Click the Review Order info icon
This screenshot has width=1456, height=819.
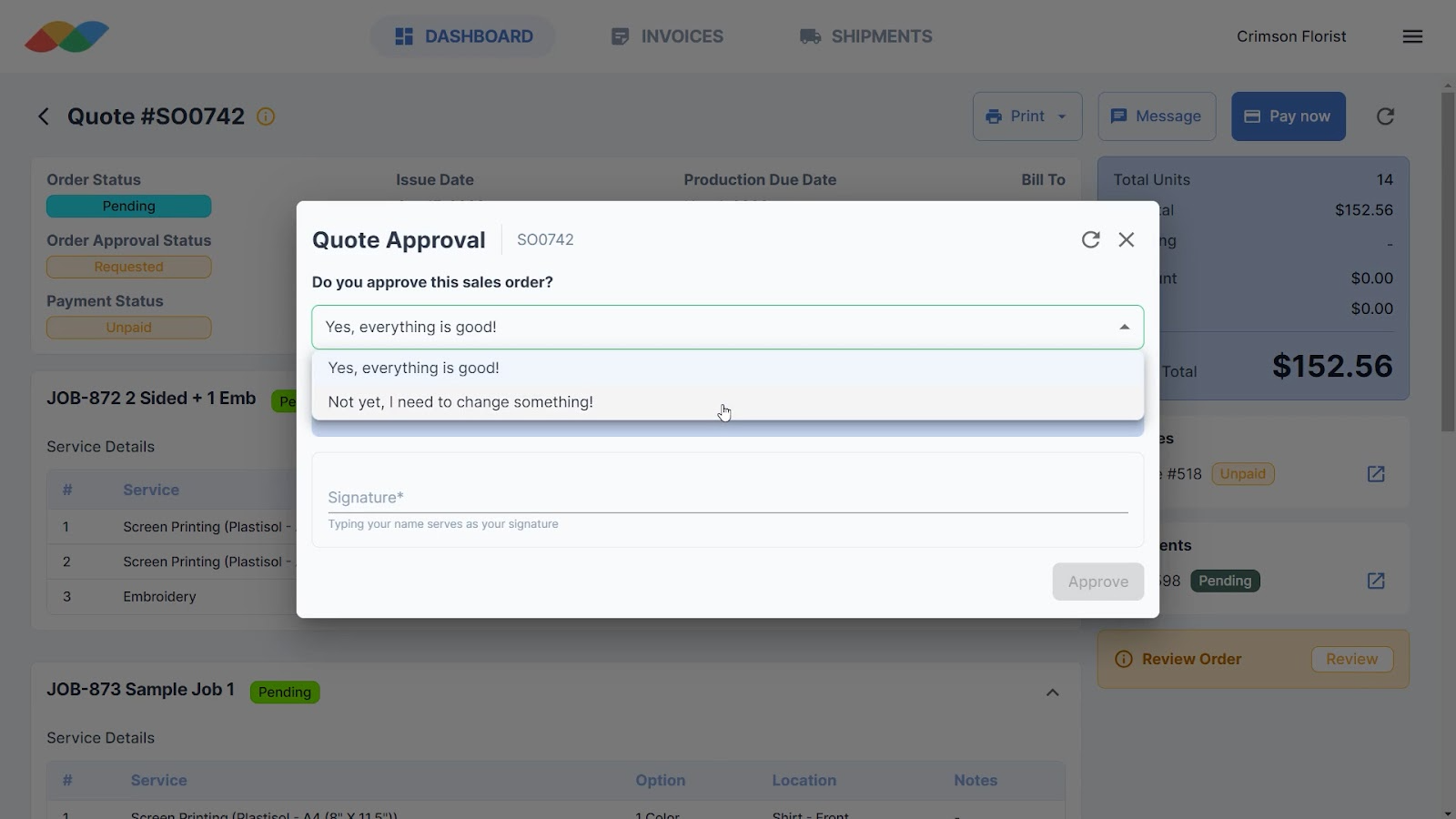pyautogui.click(x=1124, y=659)
